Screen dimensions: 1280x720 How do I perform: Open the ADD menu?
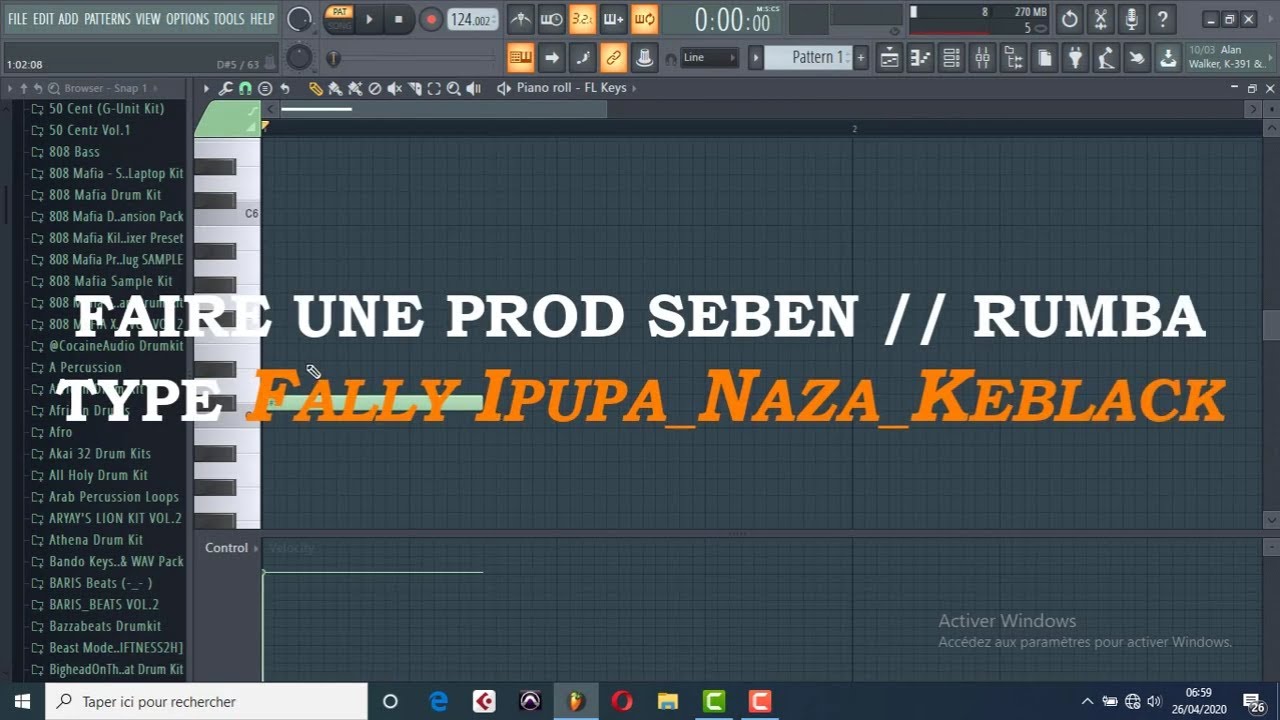(68, 19)
